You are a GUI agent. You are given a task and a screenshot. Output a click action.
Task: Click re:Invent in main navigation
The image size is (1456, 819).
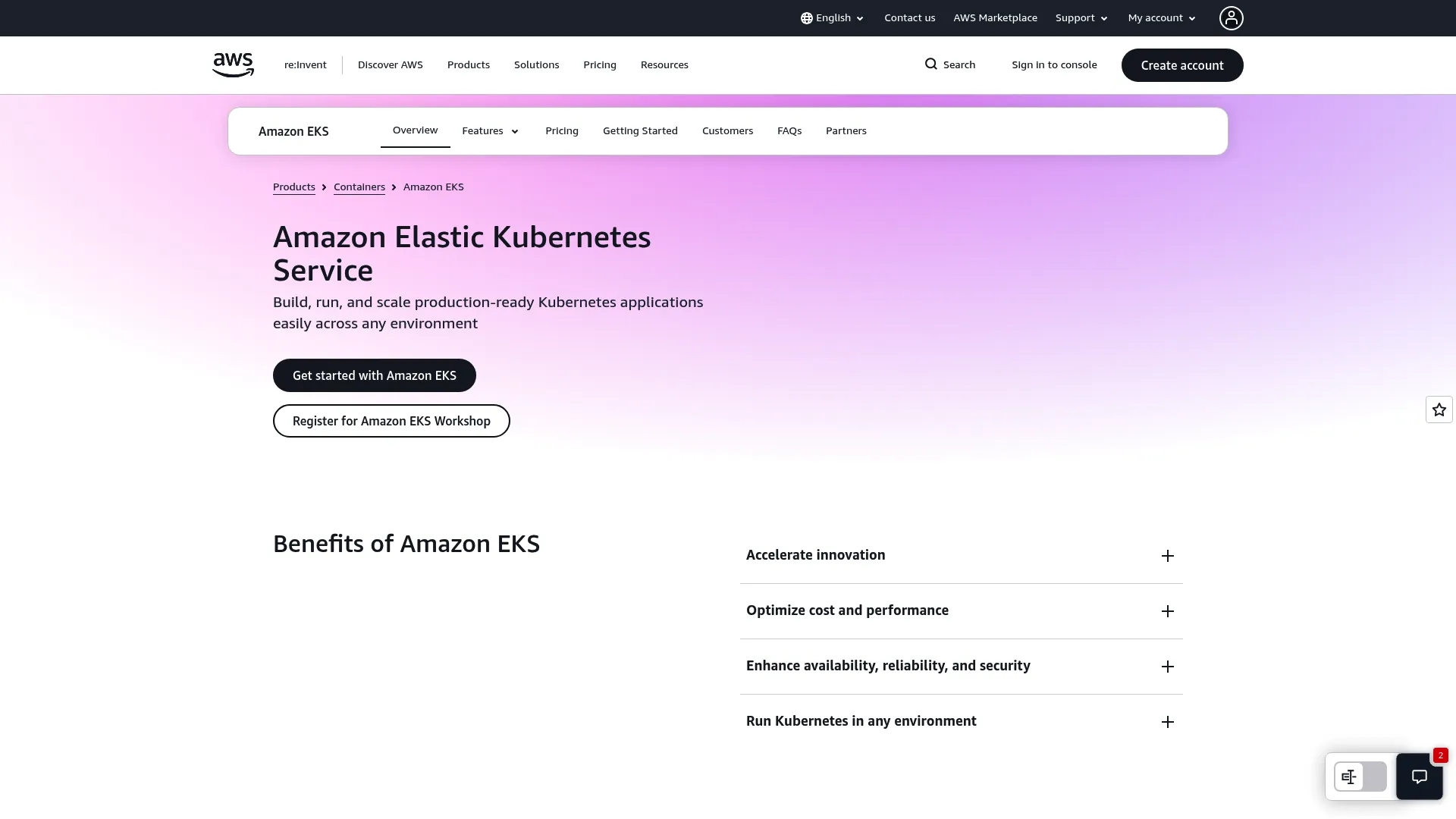tap(305, 65)
